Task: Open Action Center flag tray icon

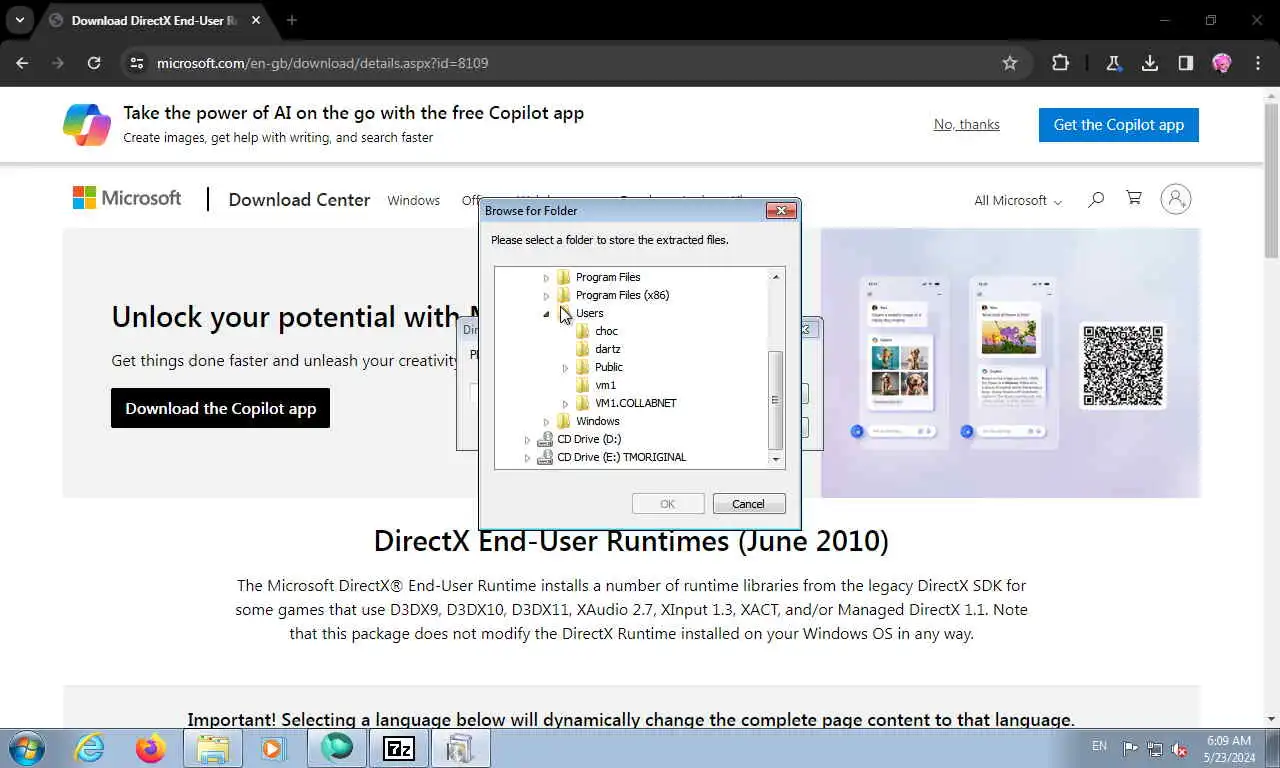Action: coord(1130,748)
